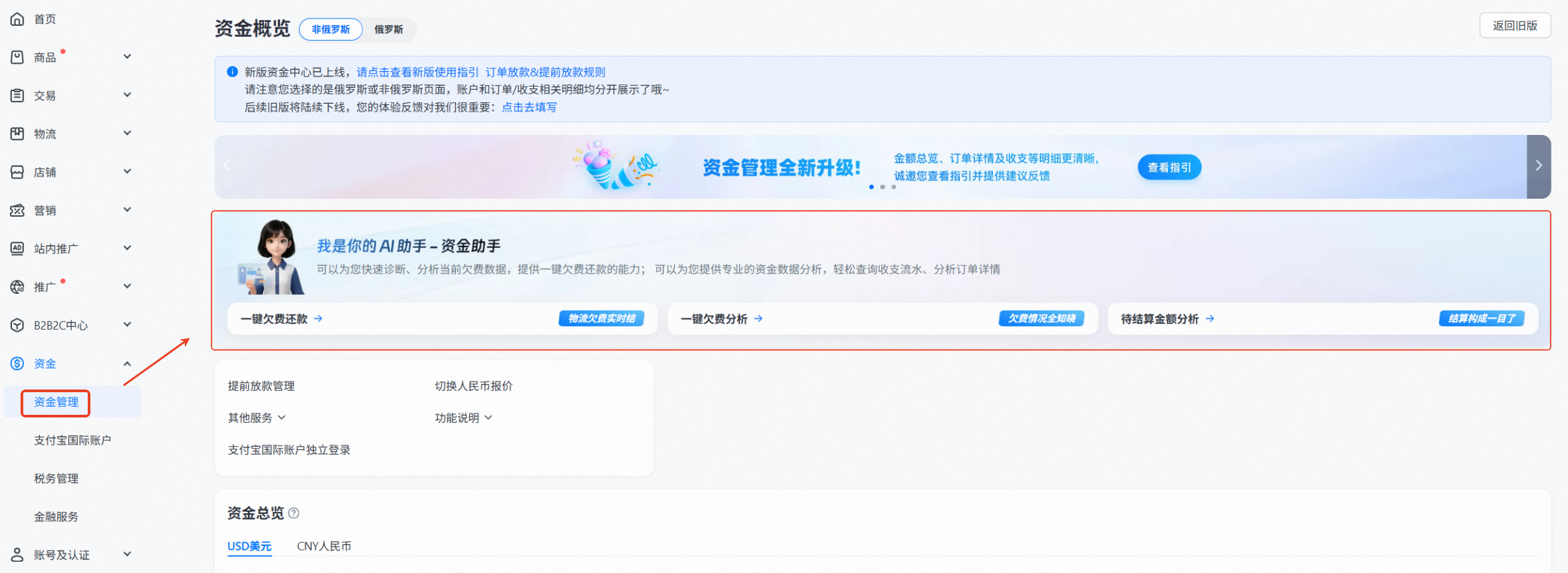Click the 站内推广 AD icon
The width and height of the screenshot is (1568, 573).
tap(17, 249)
